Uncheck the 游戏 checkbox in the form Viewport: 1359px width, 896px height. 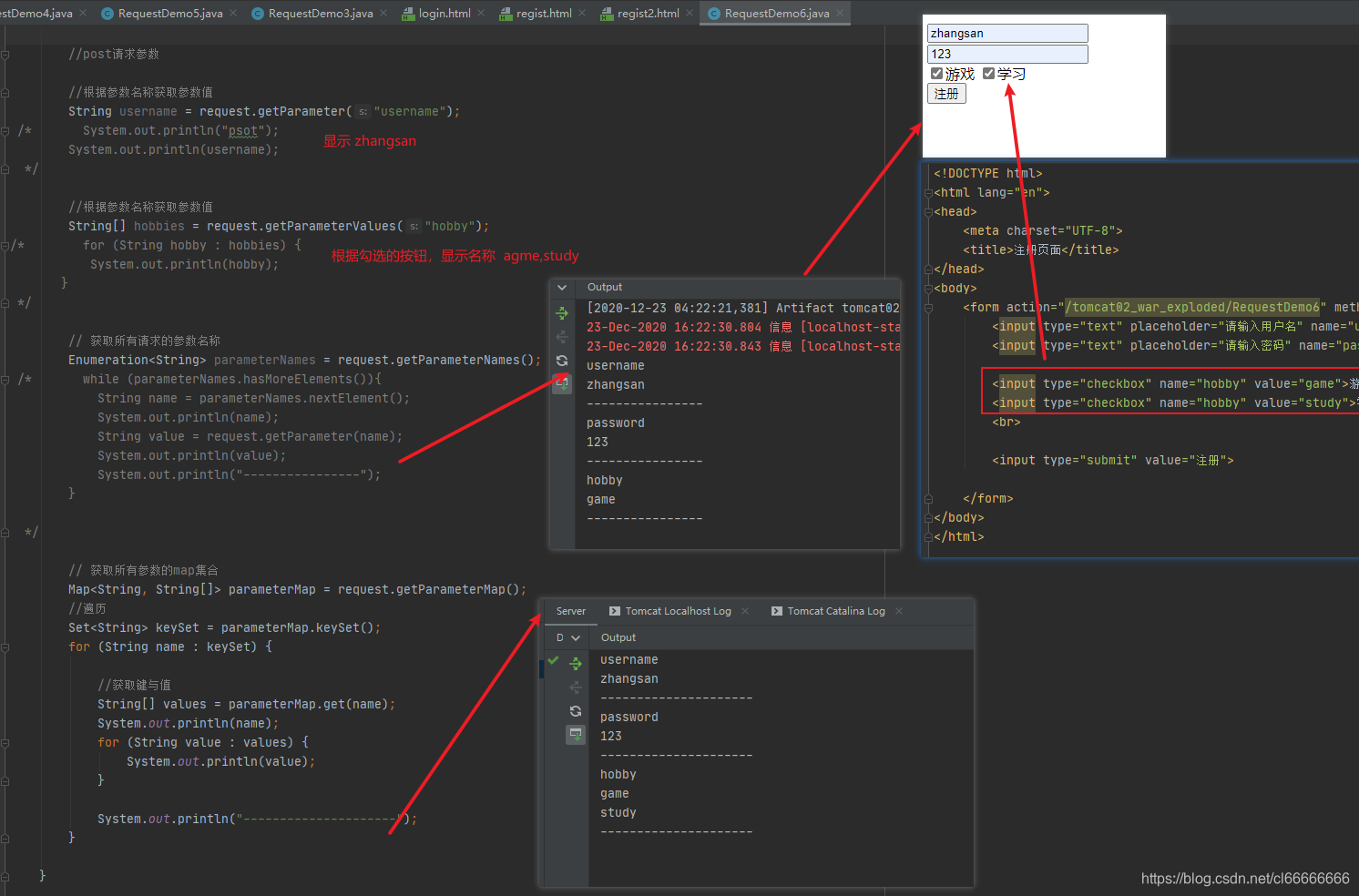(936, 74)
